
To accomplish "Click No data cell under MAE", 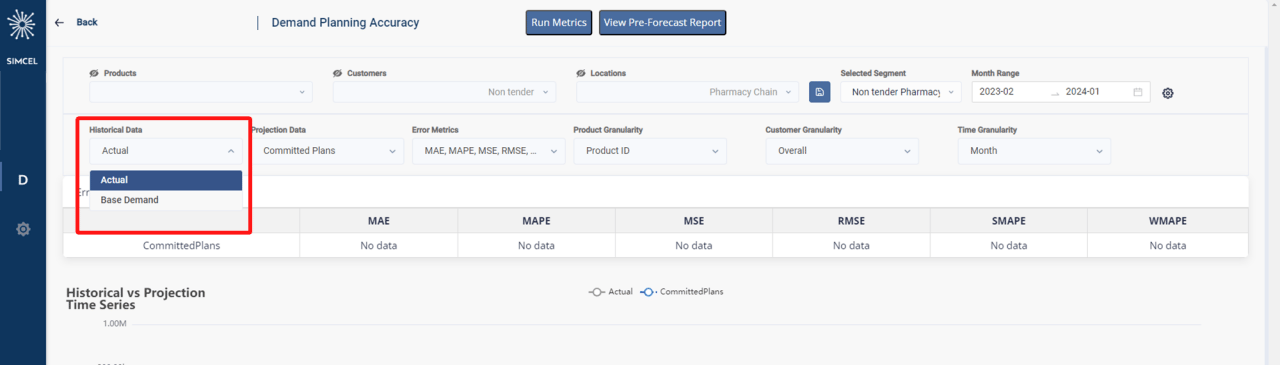I will tap(379, 245).
